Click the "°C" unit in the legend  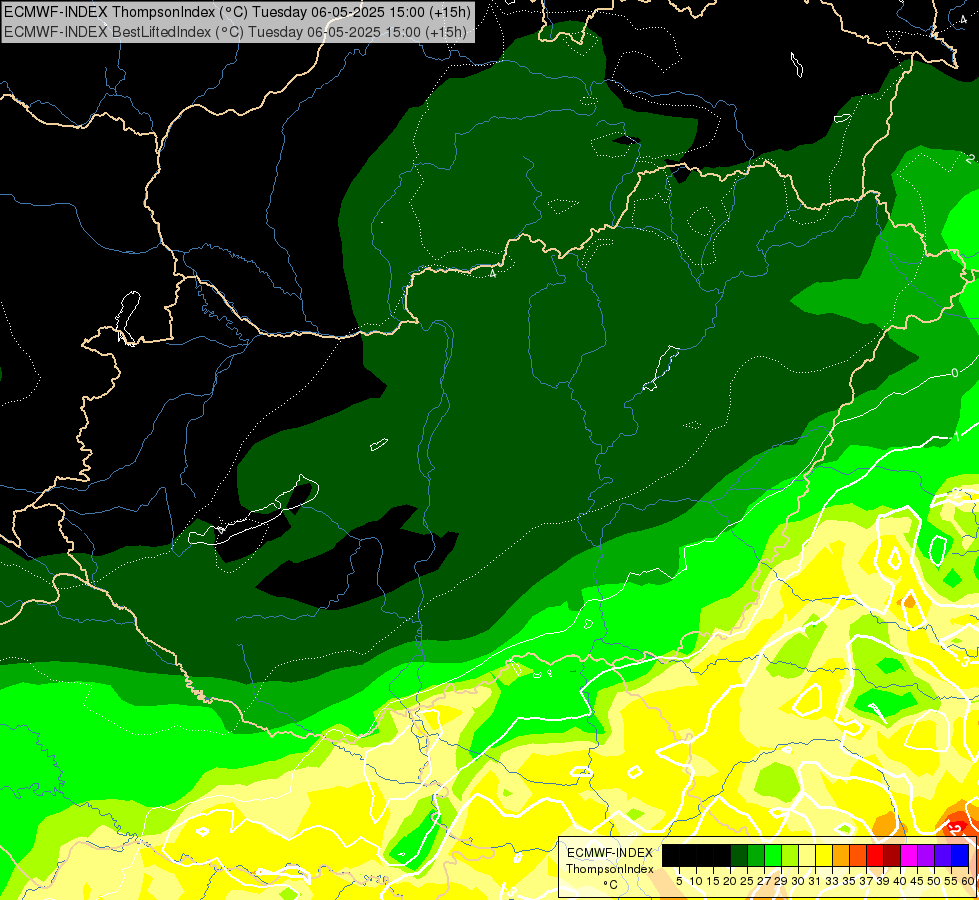point(611,885)
